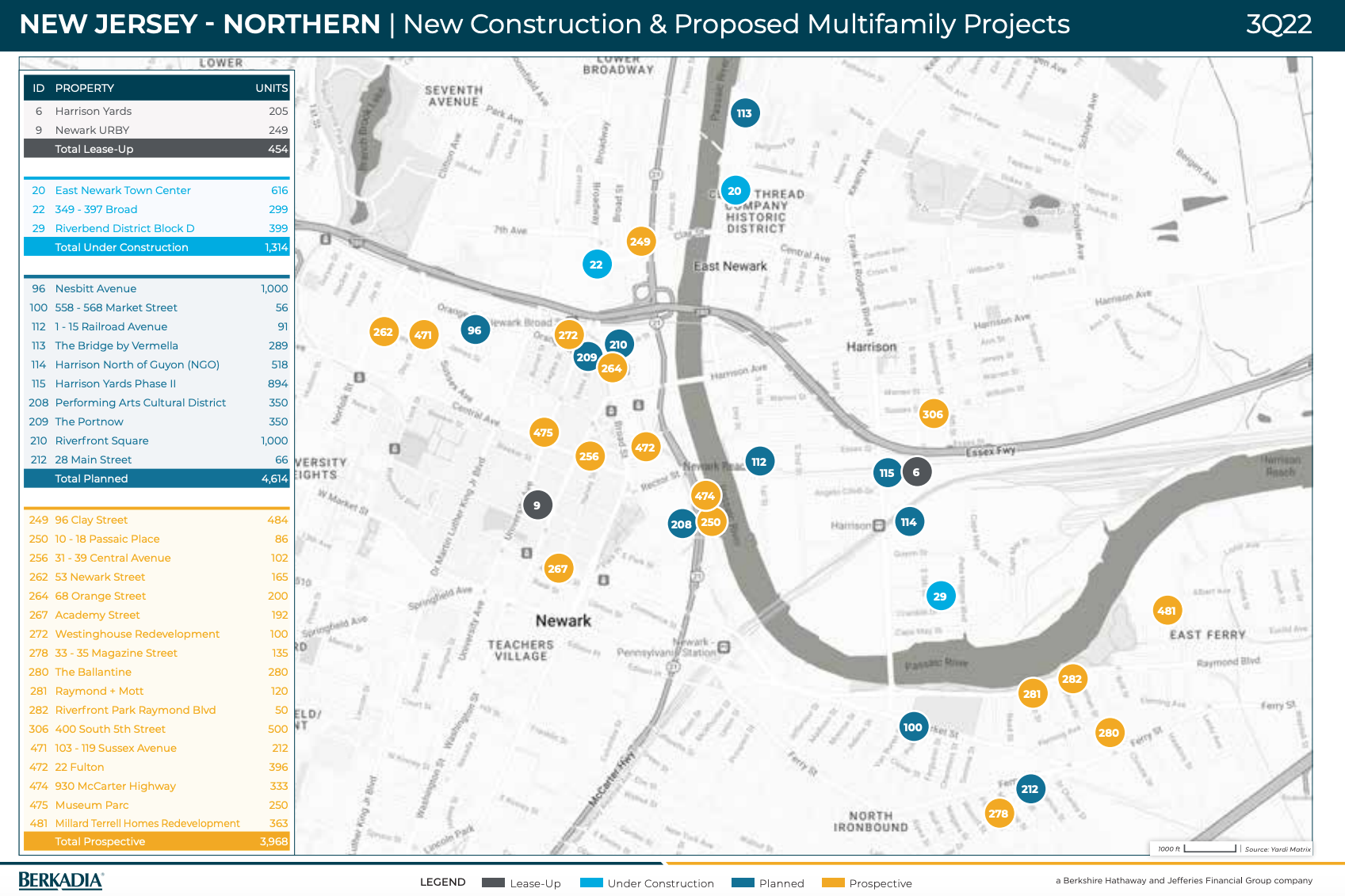Click the orange 249 map marker

[x=640, y=242]
